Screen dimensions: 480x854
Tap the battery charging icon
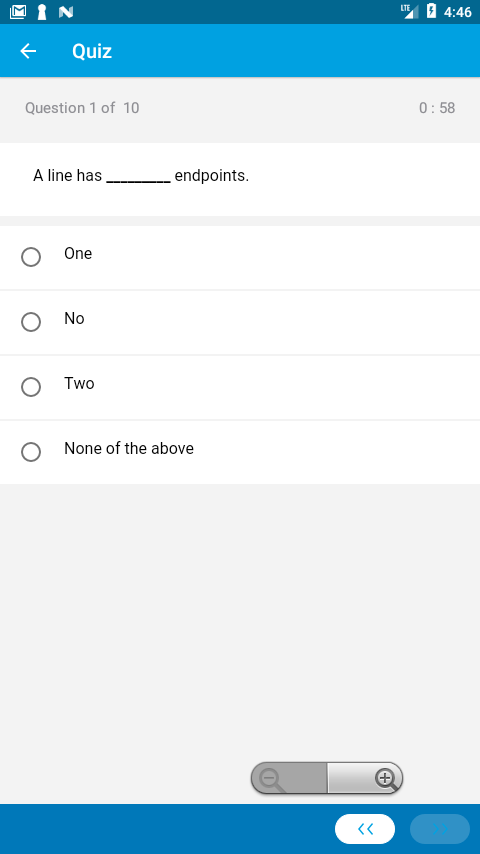tap(431, 11)
